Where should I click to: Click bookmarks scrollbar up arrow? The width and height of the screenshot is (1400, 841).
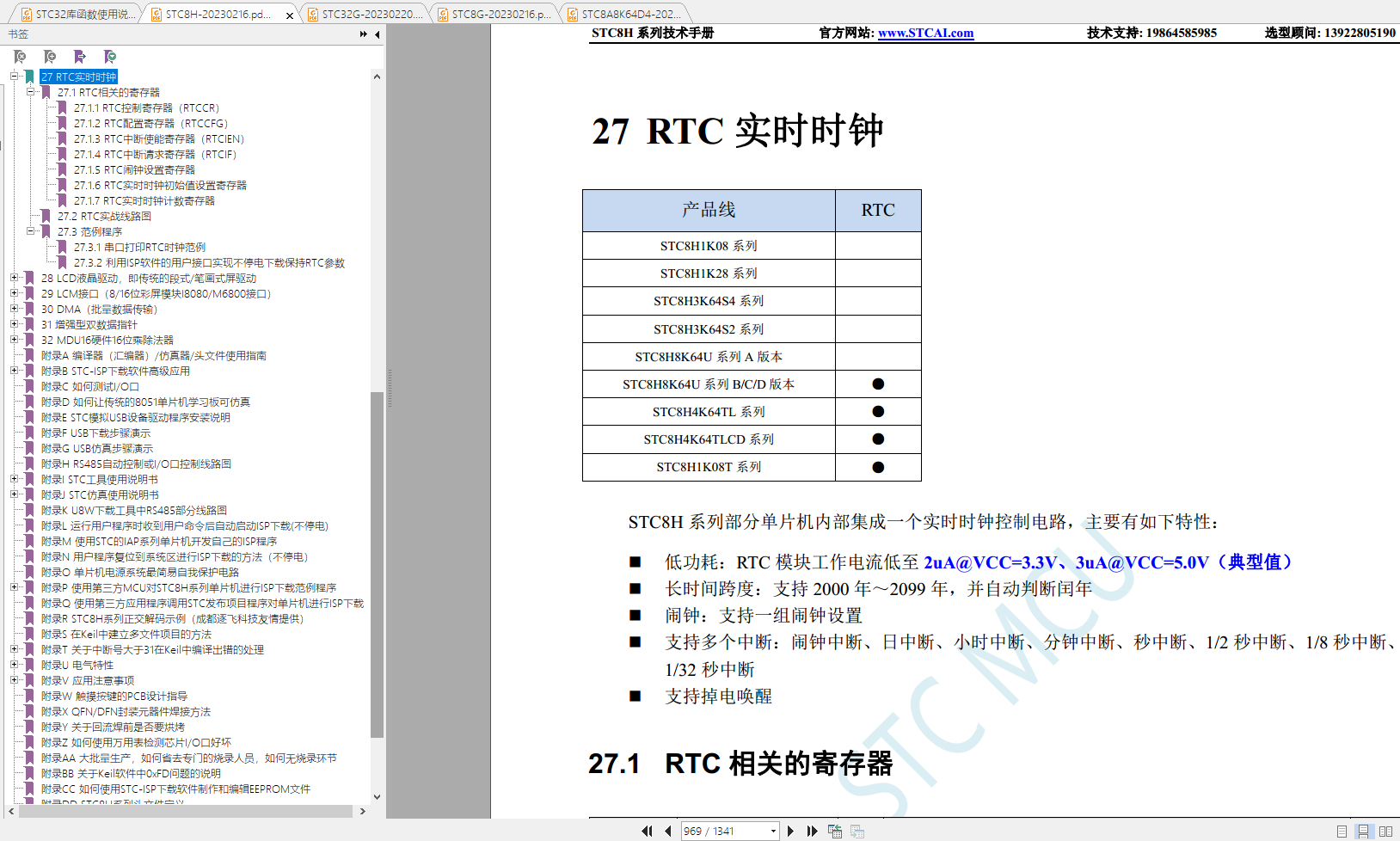(x=377, y=77)
